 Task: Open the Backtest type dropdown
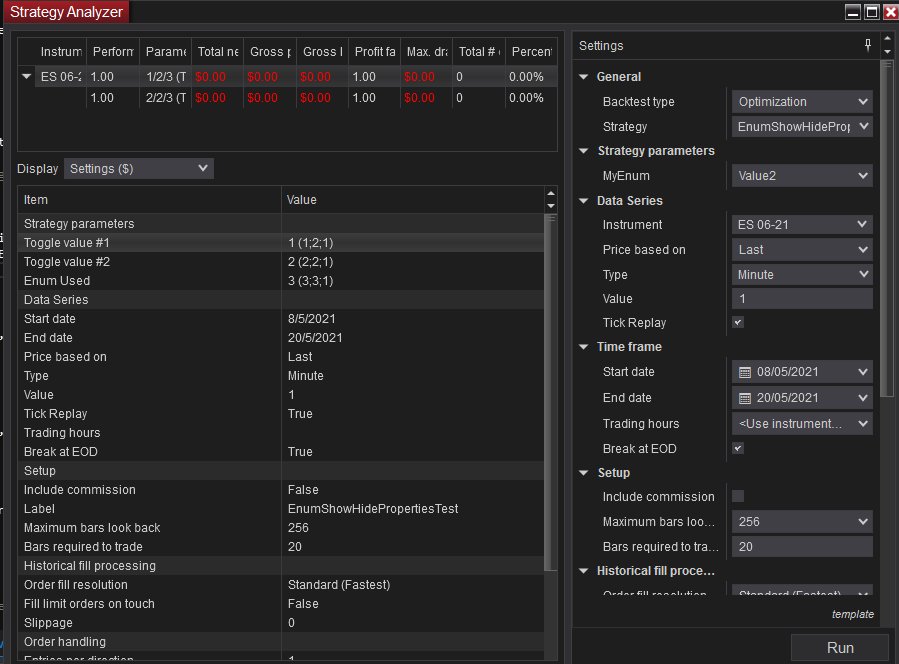pyautogui.click(x=802, y=102)
